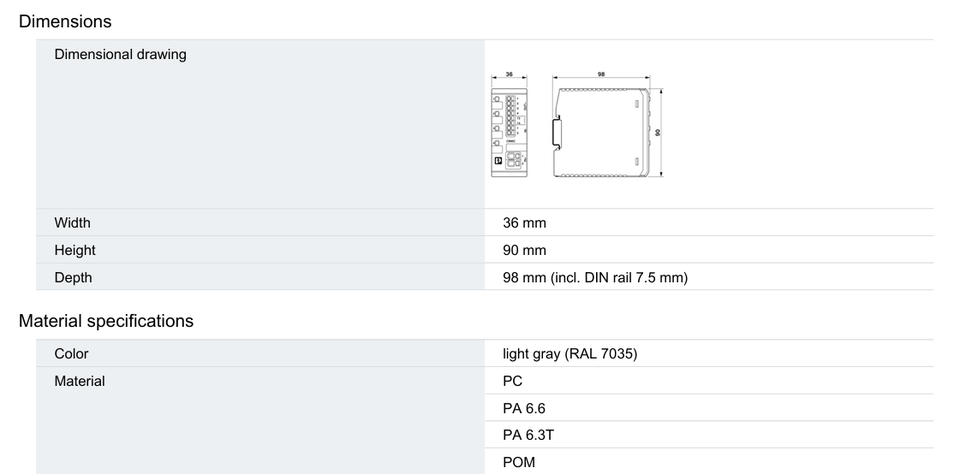This screenshot has width=960, height=474.
Task: Click the Color row label
Action: pos(71,354)
